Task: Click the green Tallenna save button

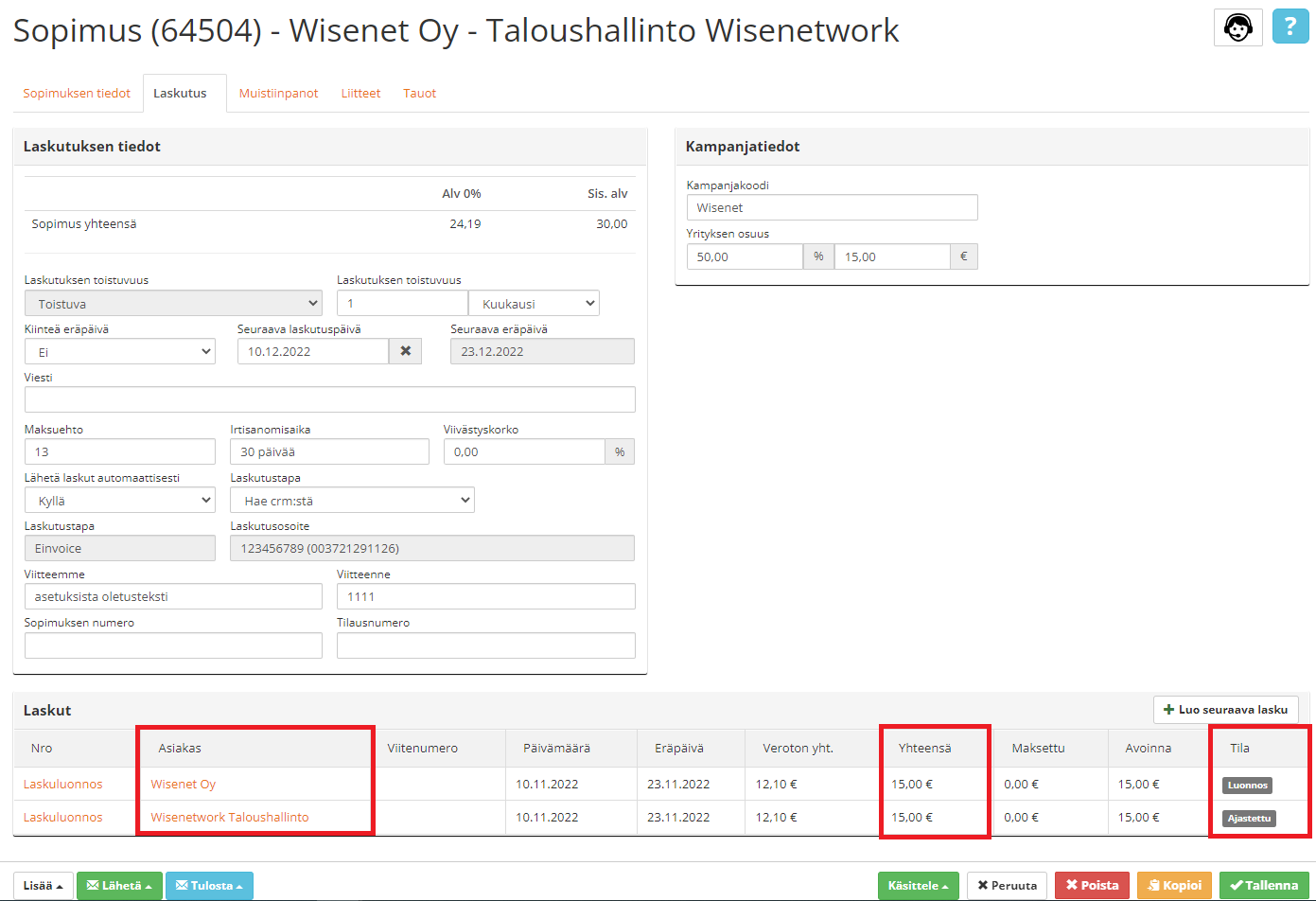Action: pos(1264,886)
